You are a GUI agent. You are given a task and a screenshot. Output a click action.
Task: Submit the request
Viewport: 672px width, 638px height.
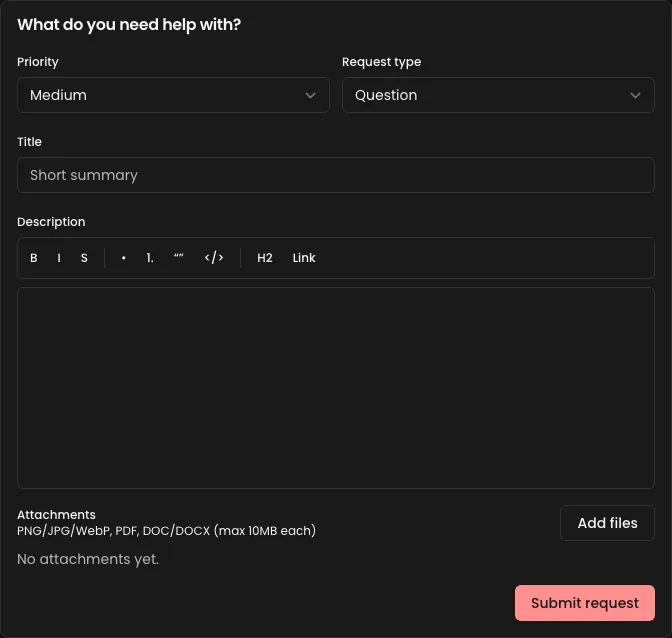[585, 603]
